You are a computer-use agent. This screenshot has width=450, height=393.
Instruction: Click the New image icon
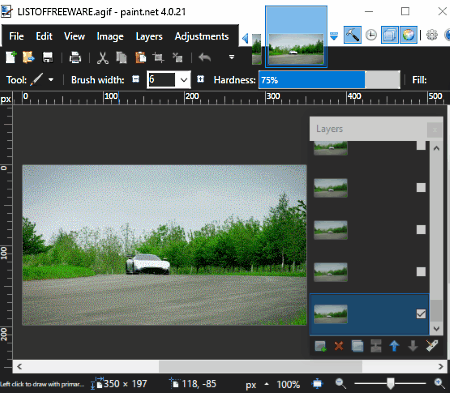pos(11,57)
